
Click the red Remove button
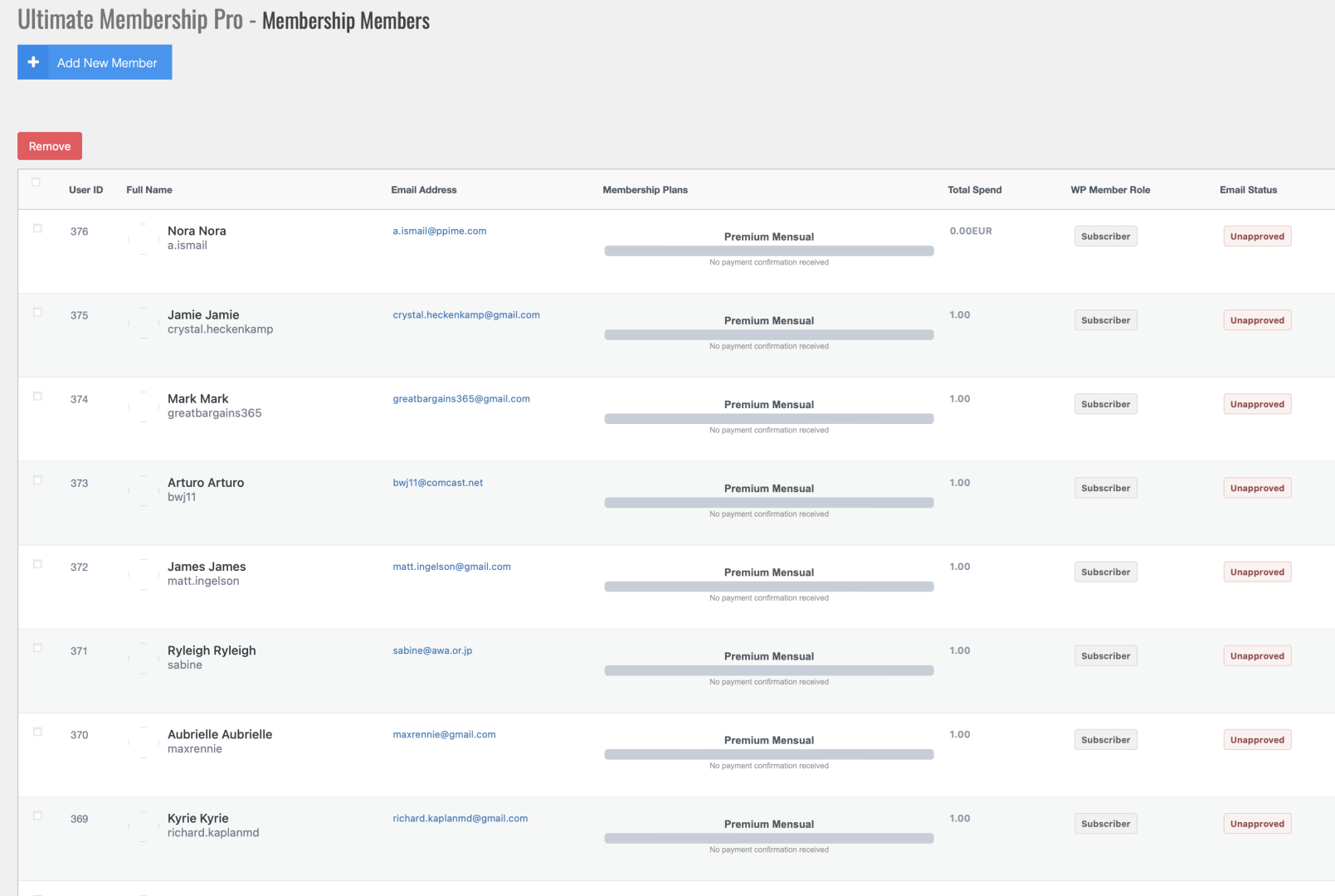[50, 146]
